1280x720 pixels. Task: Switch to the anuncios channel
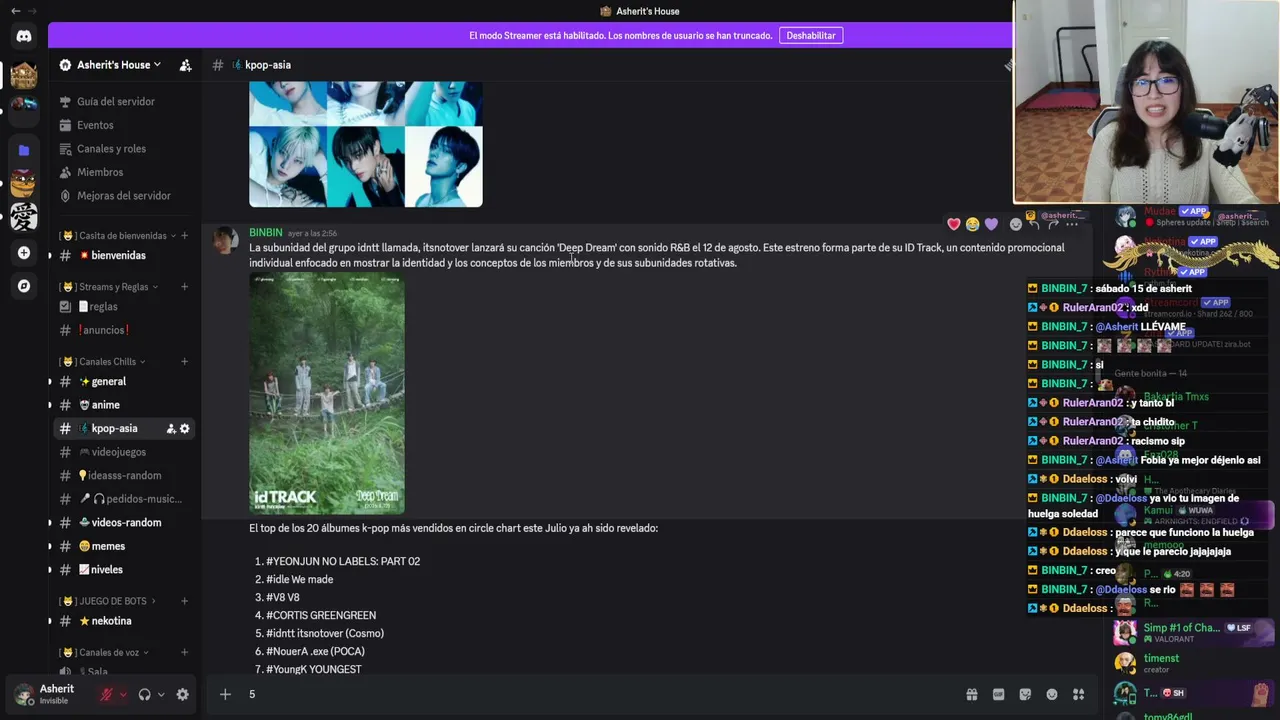(125, 330)
